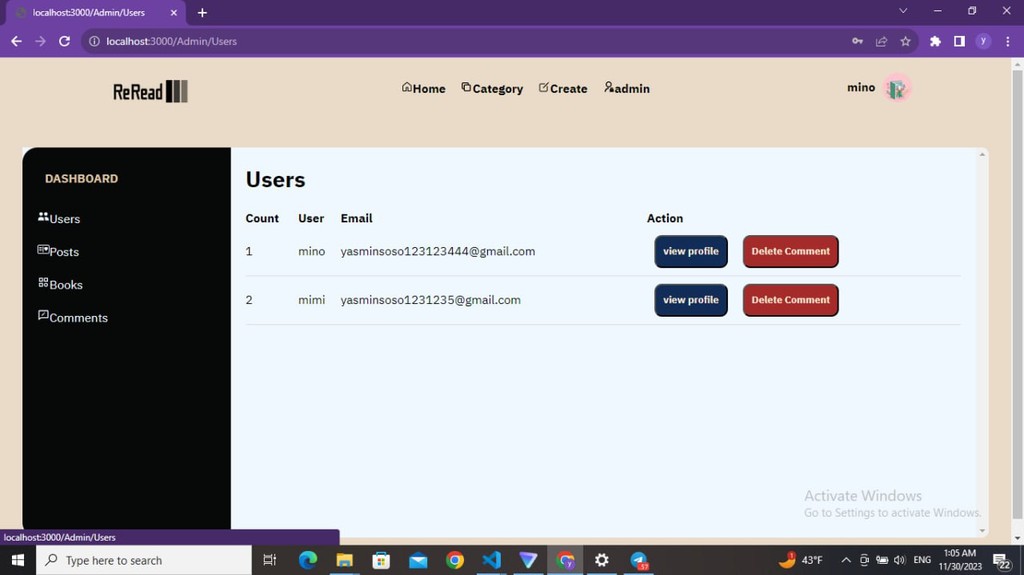The image size is (1024, 575).
Task: Open notification center icon
Action: click(1002, 561)
